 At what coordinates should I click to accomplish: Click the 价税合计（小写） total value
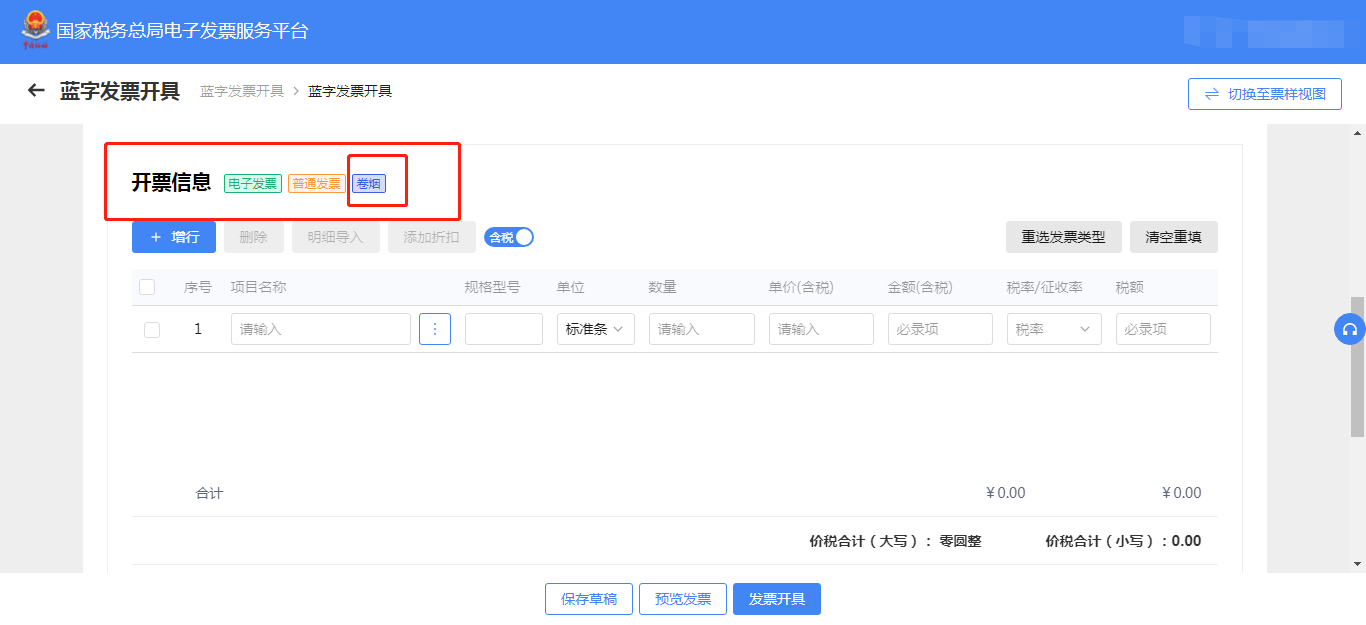coord(1187,541)
